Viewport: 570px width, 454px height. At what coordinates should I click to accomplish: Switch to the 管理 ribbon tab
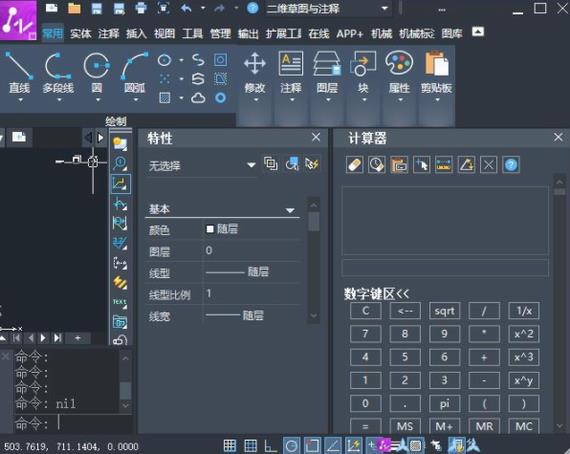pyautogui.click(x=220, y=34)
